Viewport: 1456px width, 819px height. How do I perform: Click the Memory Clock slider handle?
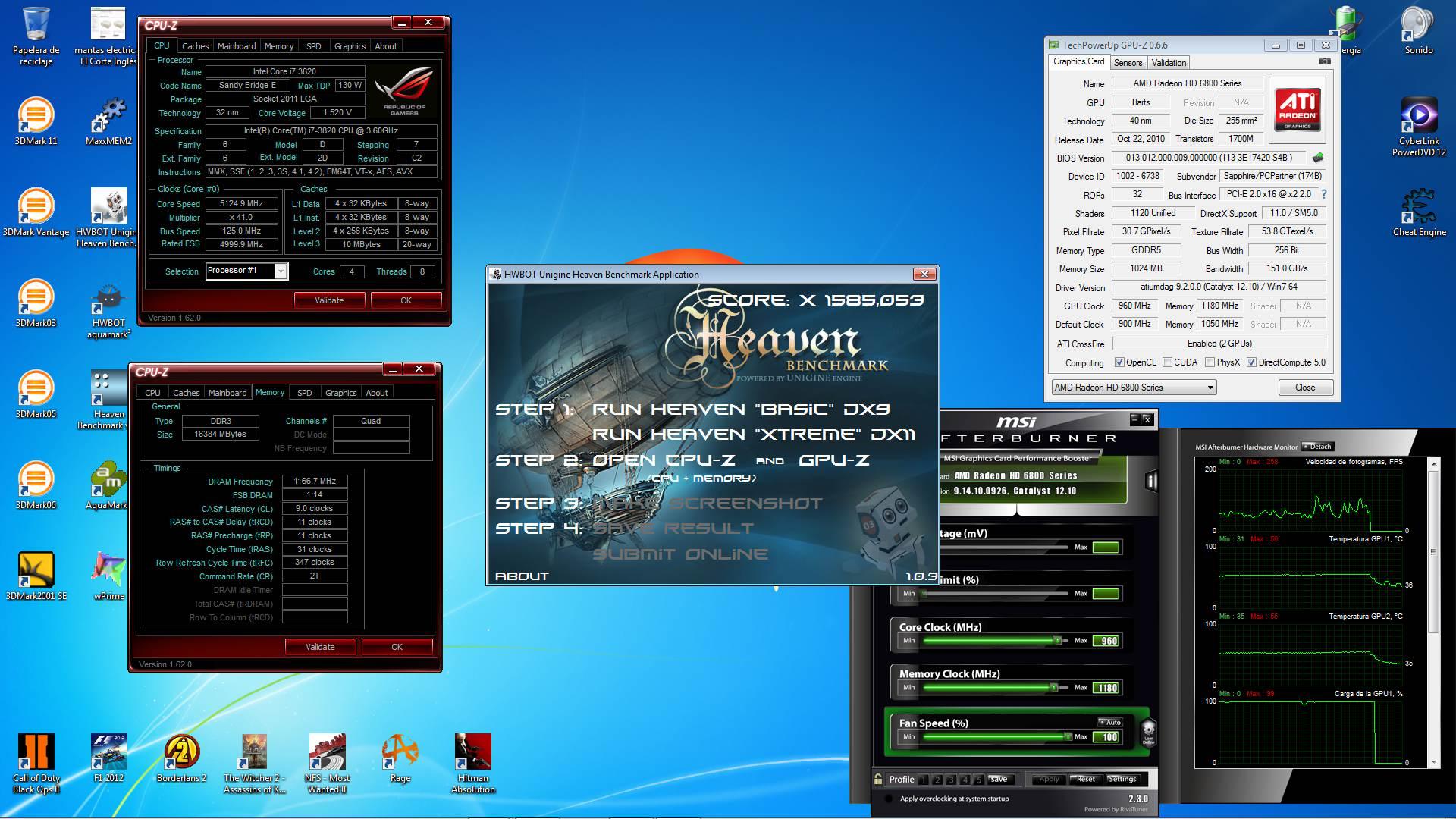[1053, 688]
